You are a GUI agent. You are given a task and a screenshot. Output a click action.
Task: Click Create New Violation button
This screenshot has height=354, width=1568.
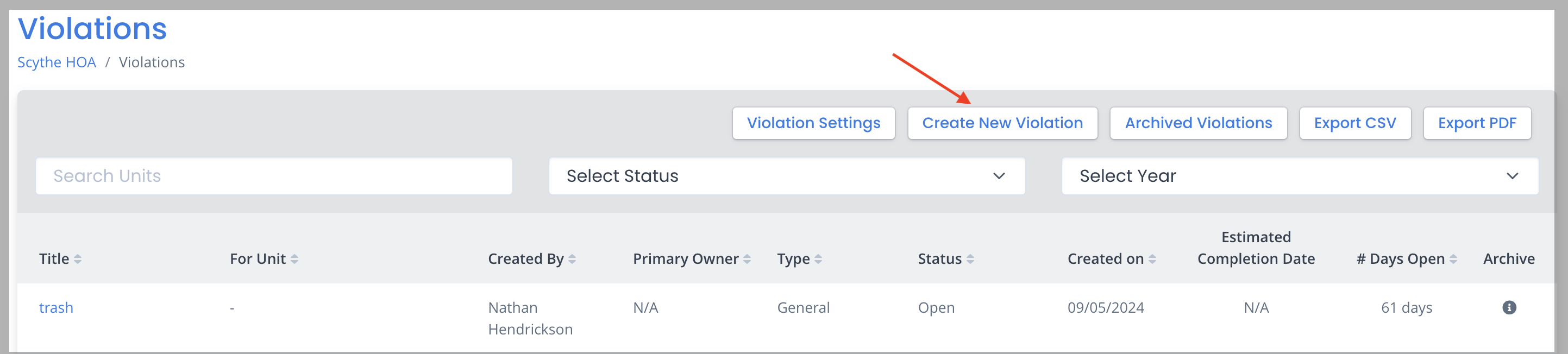(1002, 123)
